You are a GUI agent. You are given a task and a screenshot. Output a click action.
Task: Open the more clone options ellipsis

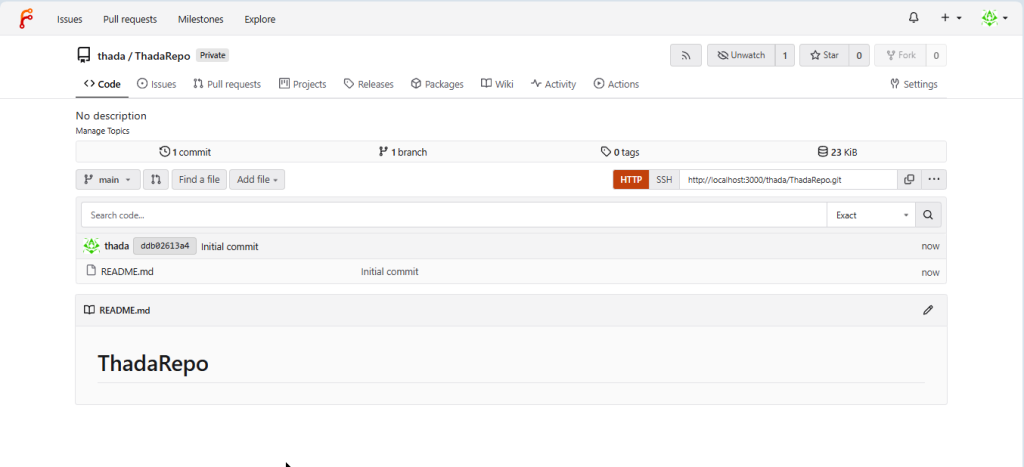(934, 180)
